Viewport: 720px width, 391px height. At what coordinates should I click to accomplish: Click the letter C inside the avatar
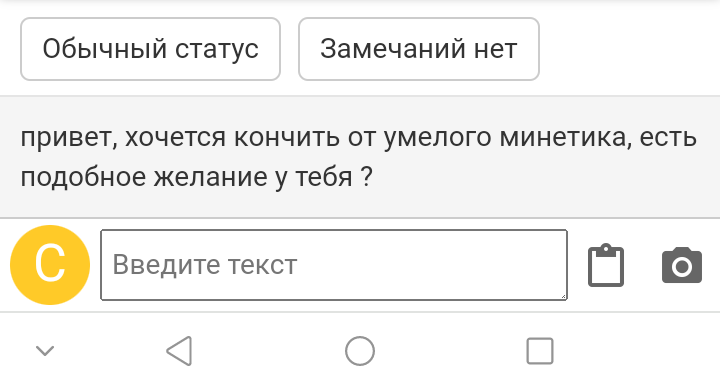coord(50,263)
